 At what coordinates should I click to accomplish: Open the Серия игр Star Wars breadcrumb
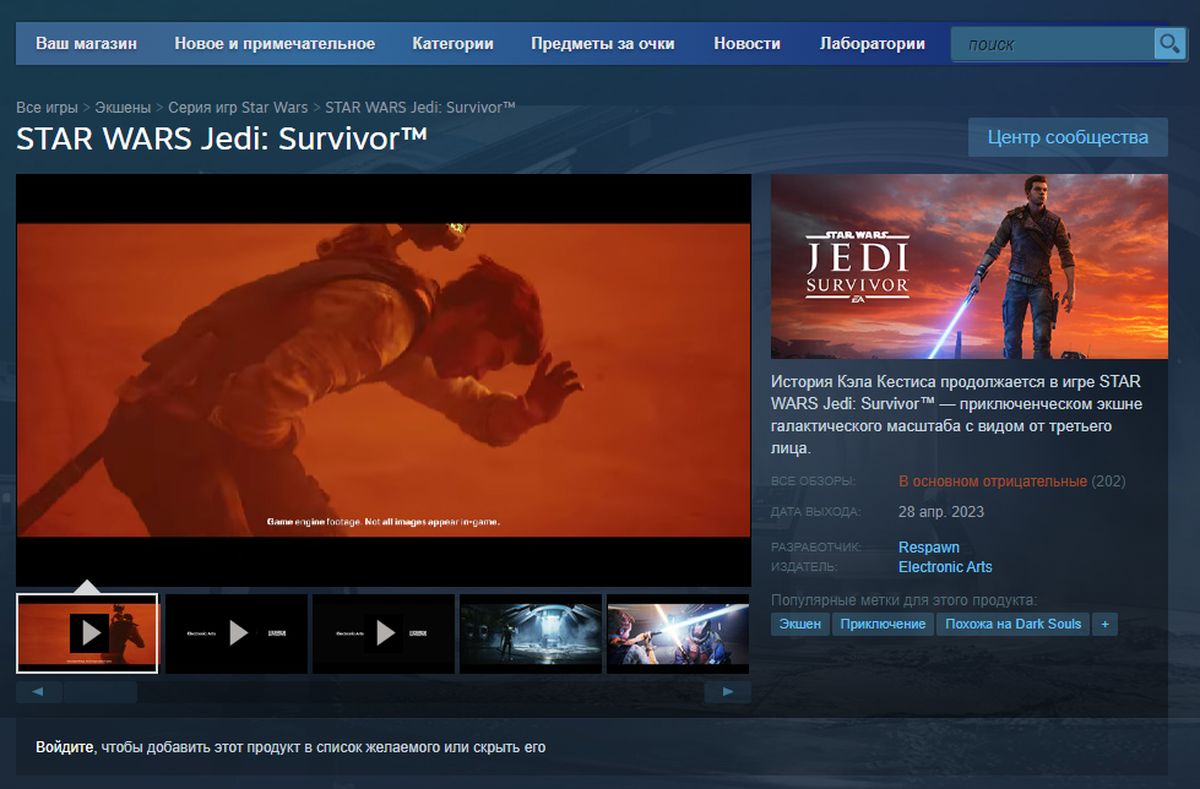click(x=238, y=107)
